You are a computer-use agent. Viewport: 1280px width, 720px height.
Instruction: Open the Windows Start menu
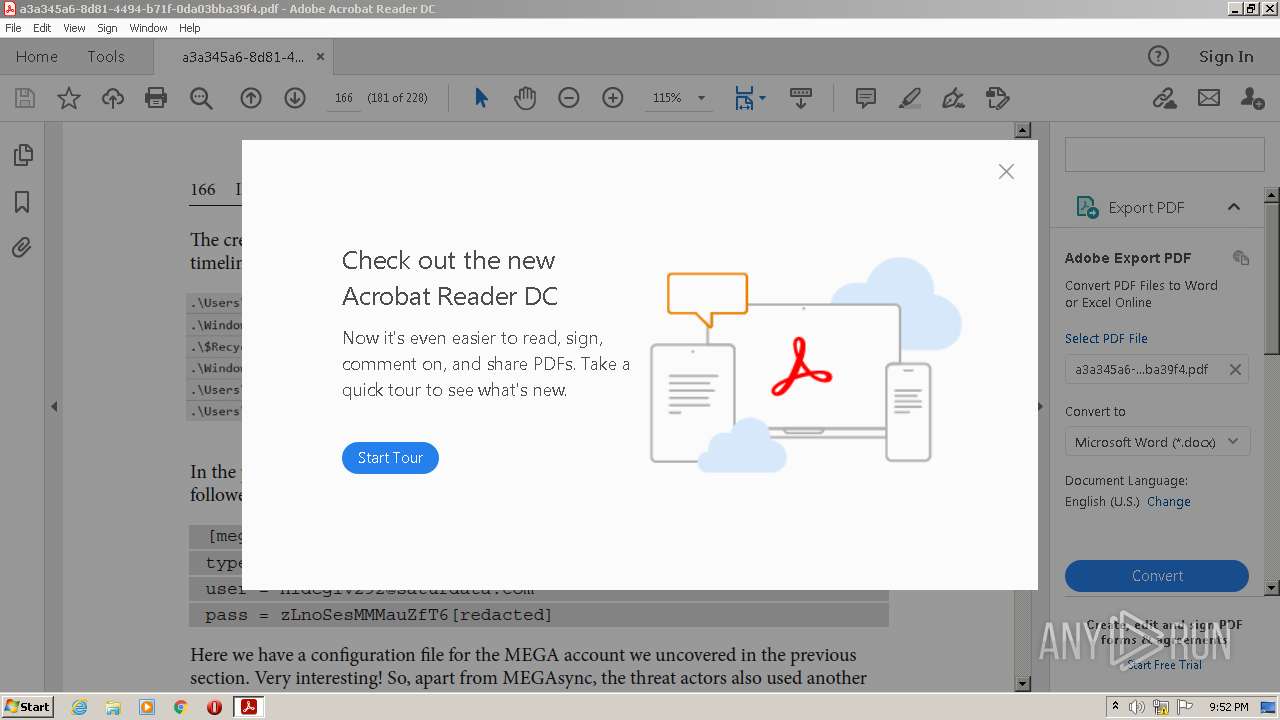(27, 707)
